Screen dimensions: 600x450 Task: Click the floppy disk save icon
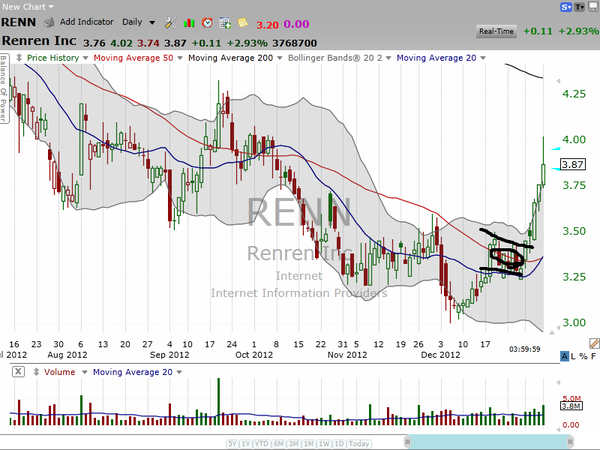pyautogui.click(x=593, y=7)
